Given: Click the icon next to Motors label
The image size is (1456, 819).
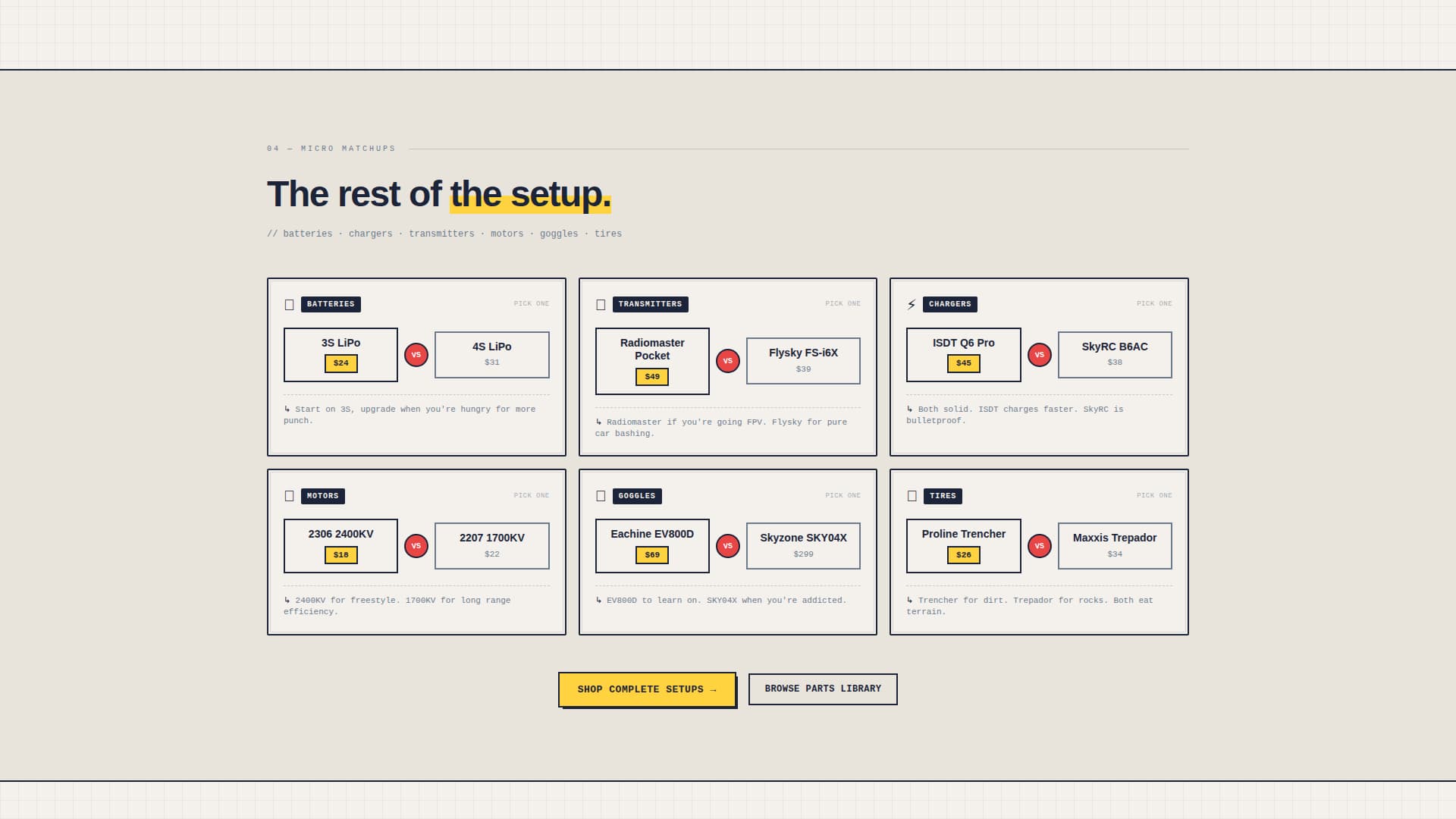Looking at the screenshot, I should coord(289,496).
